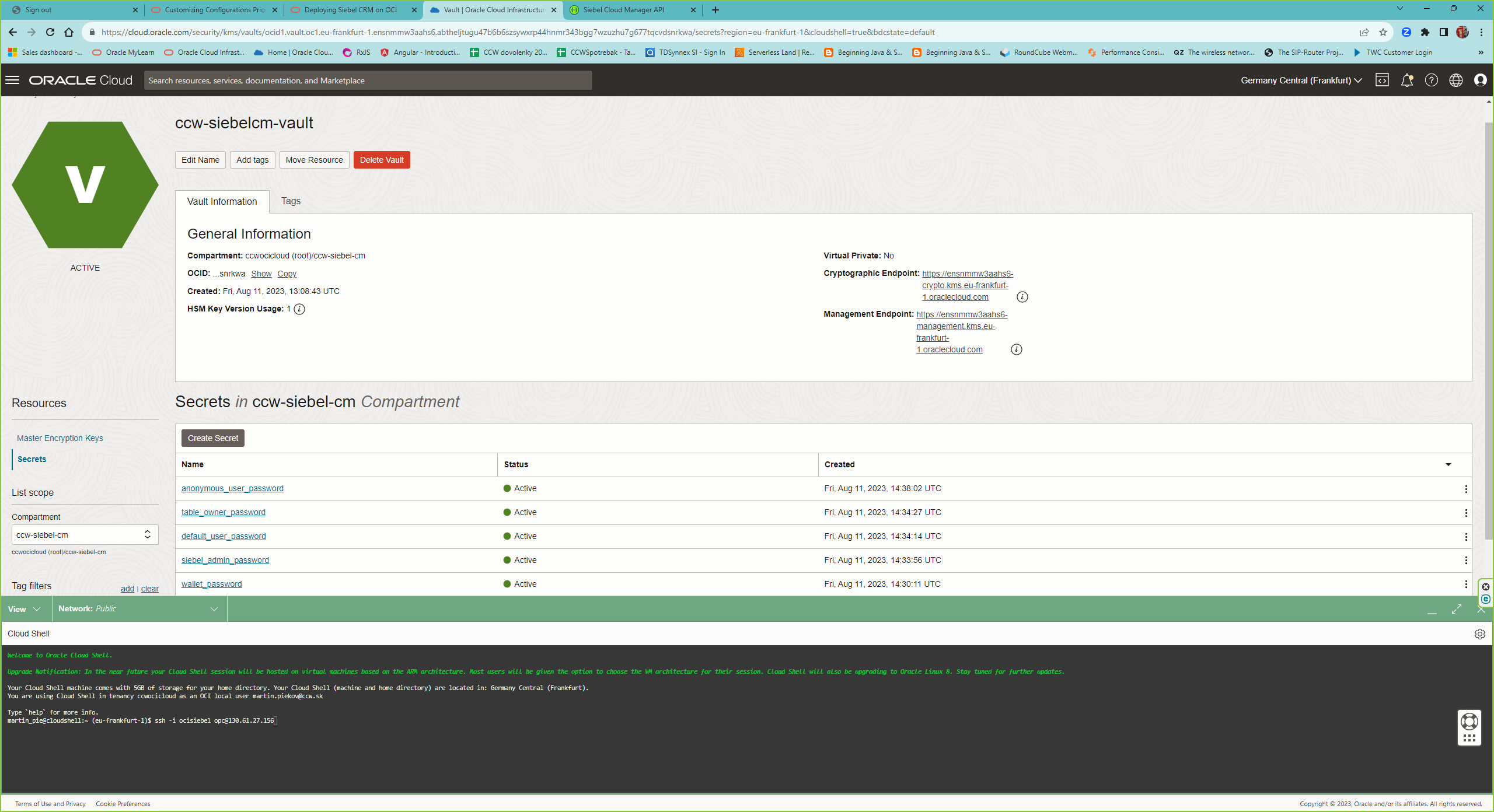1494x812 pixels.
Task: Click info icon beside Management Endpoint
Action: pos(1017,349)
